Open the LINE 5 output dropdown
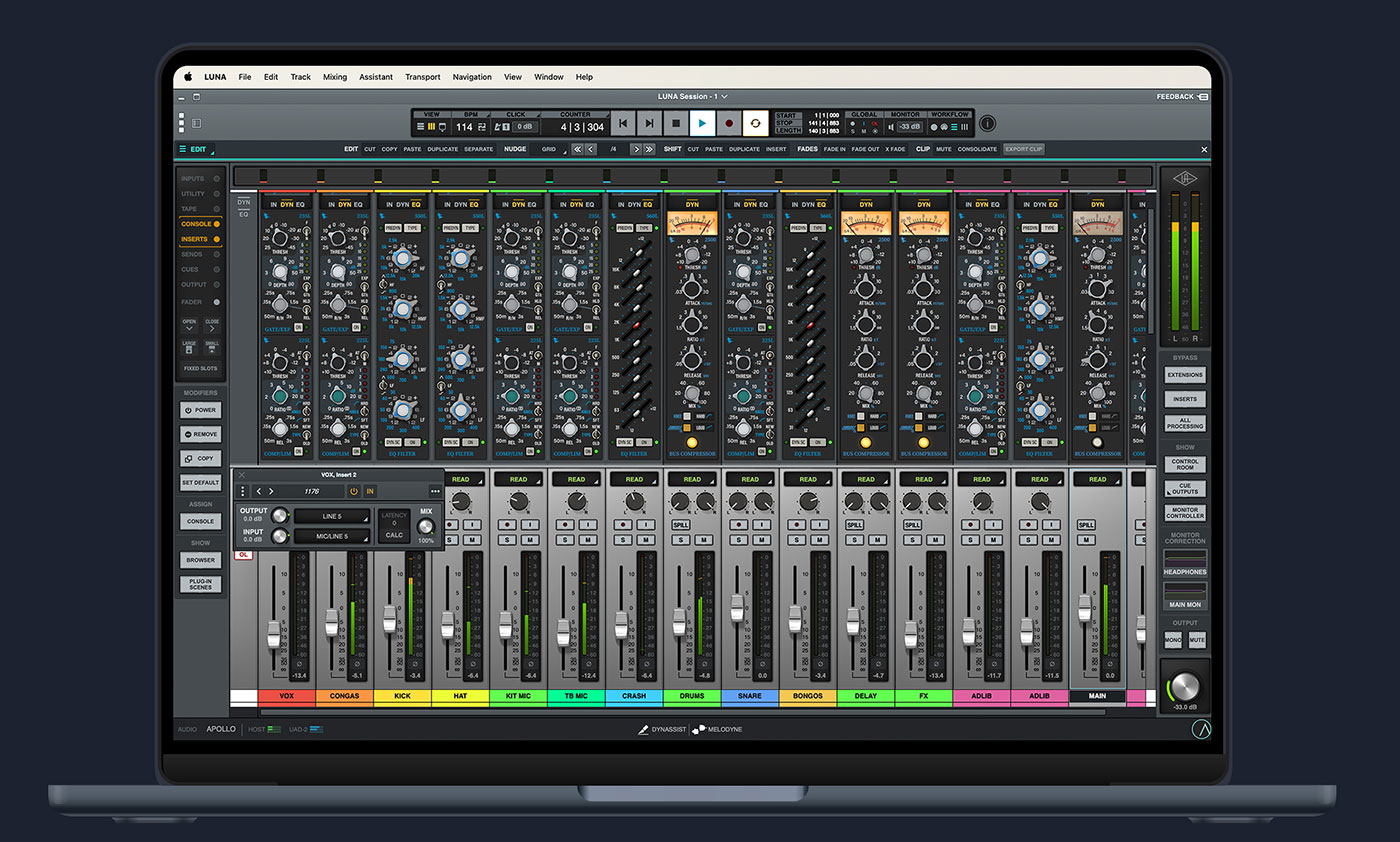This screenshot has height=842, width=1400. tap(332, 516)
